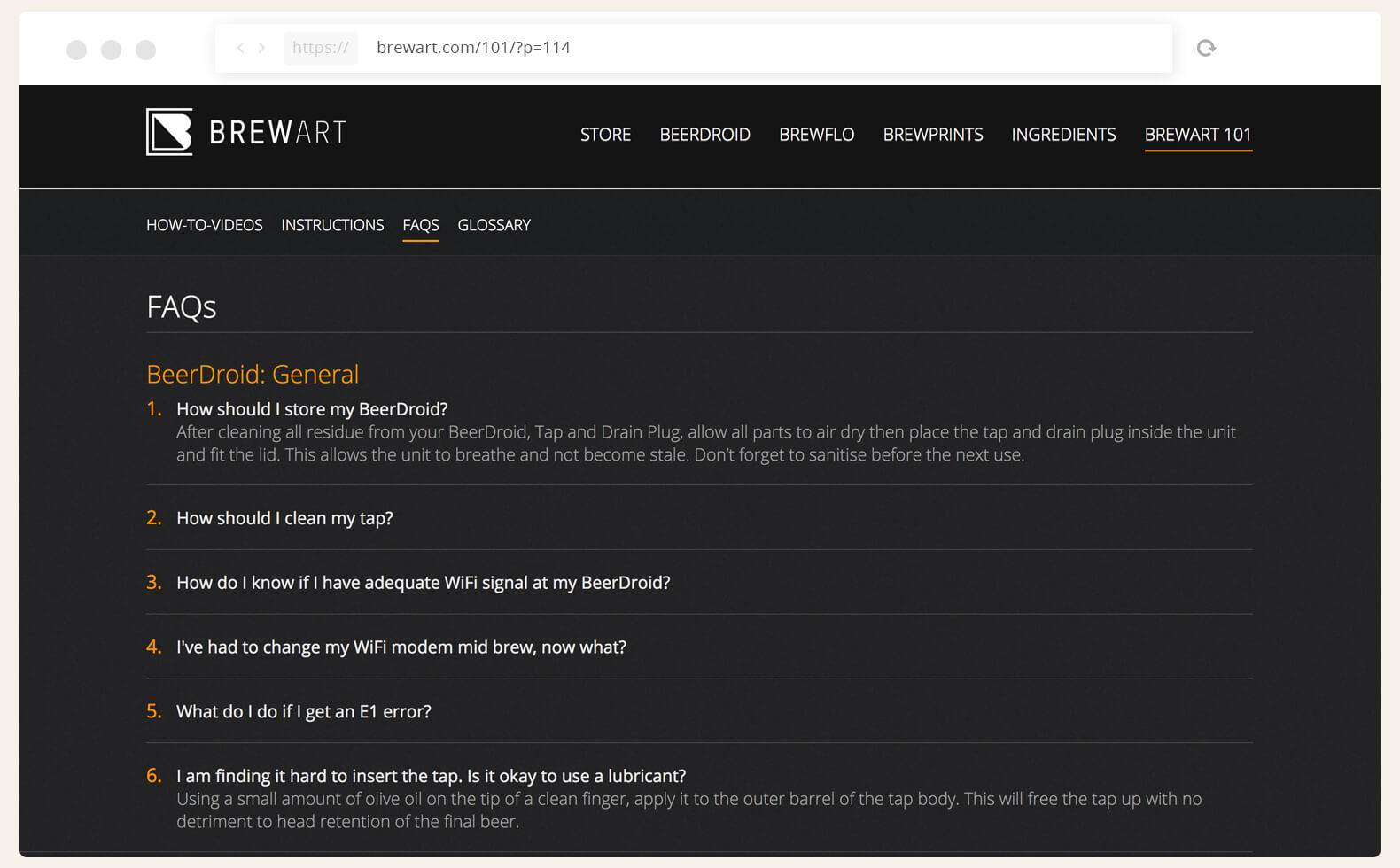Image resolution: width=1400 pixels, height=868 pixels.
Task: Expand 'I've had to change my WiFi modem' question
Action: pyautogui.click(x=401, y=647)
